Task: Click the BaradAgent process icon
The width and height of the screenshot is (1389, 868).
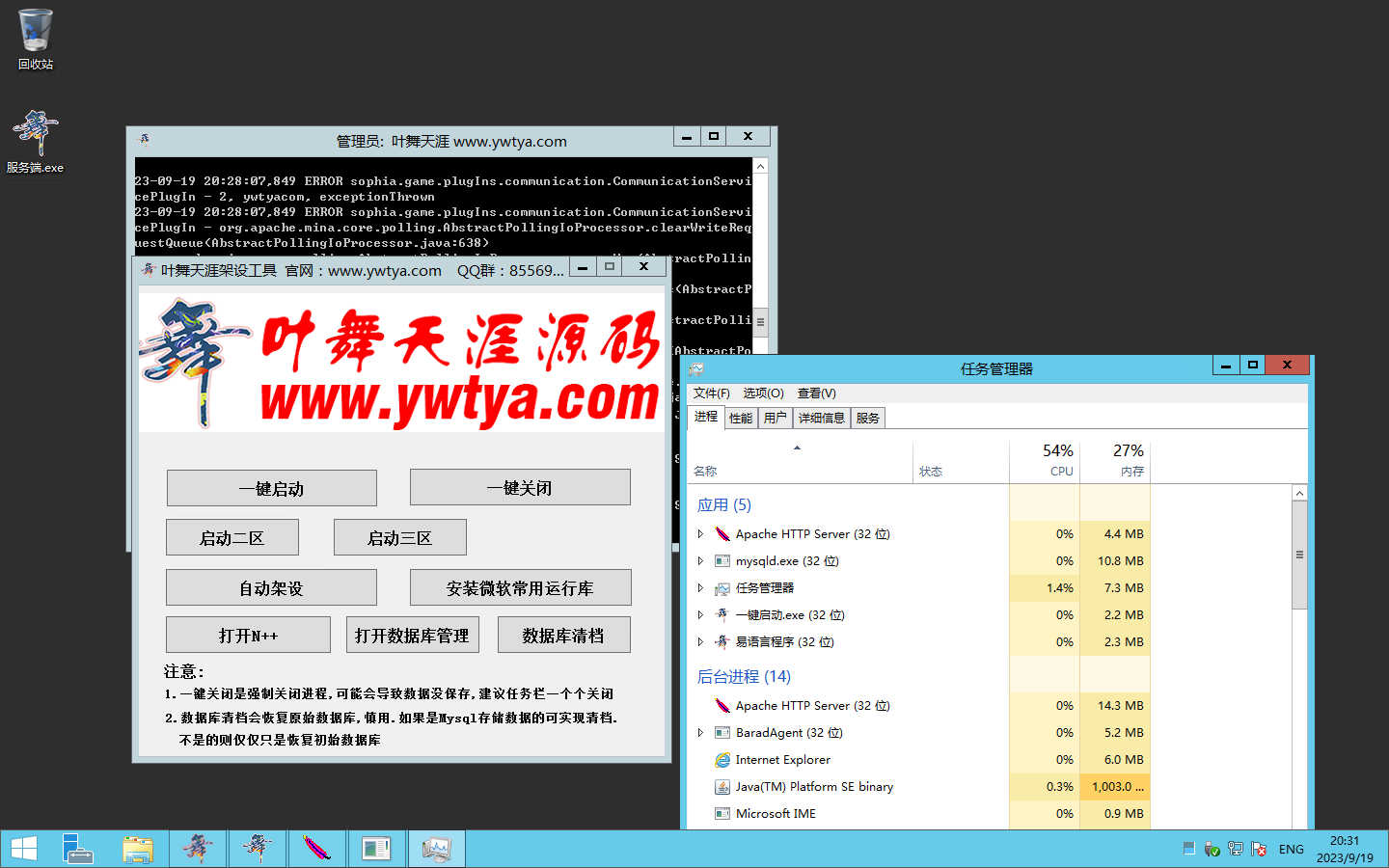Action: 722,732
